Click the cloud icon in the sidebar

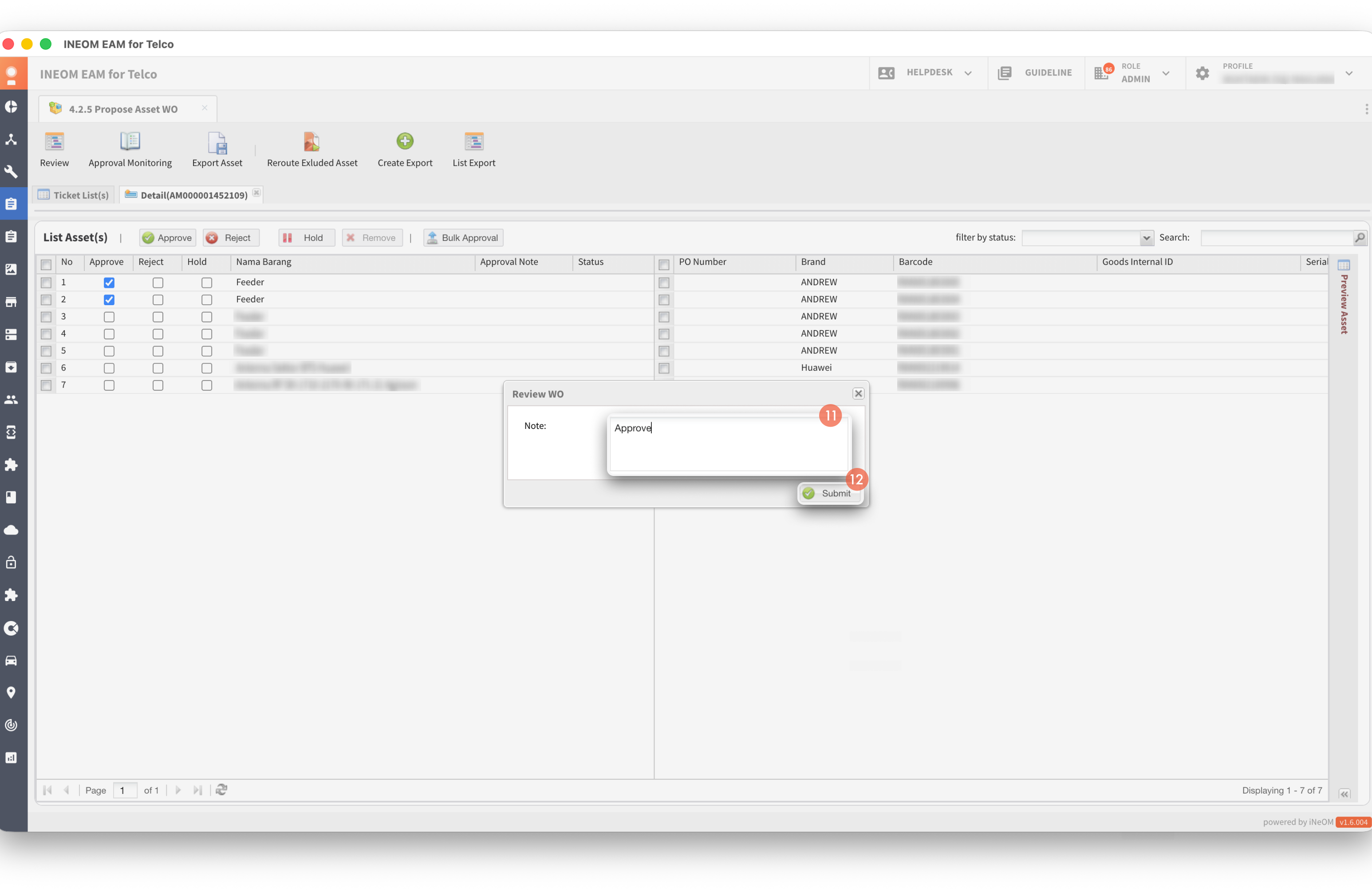12,530
